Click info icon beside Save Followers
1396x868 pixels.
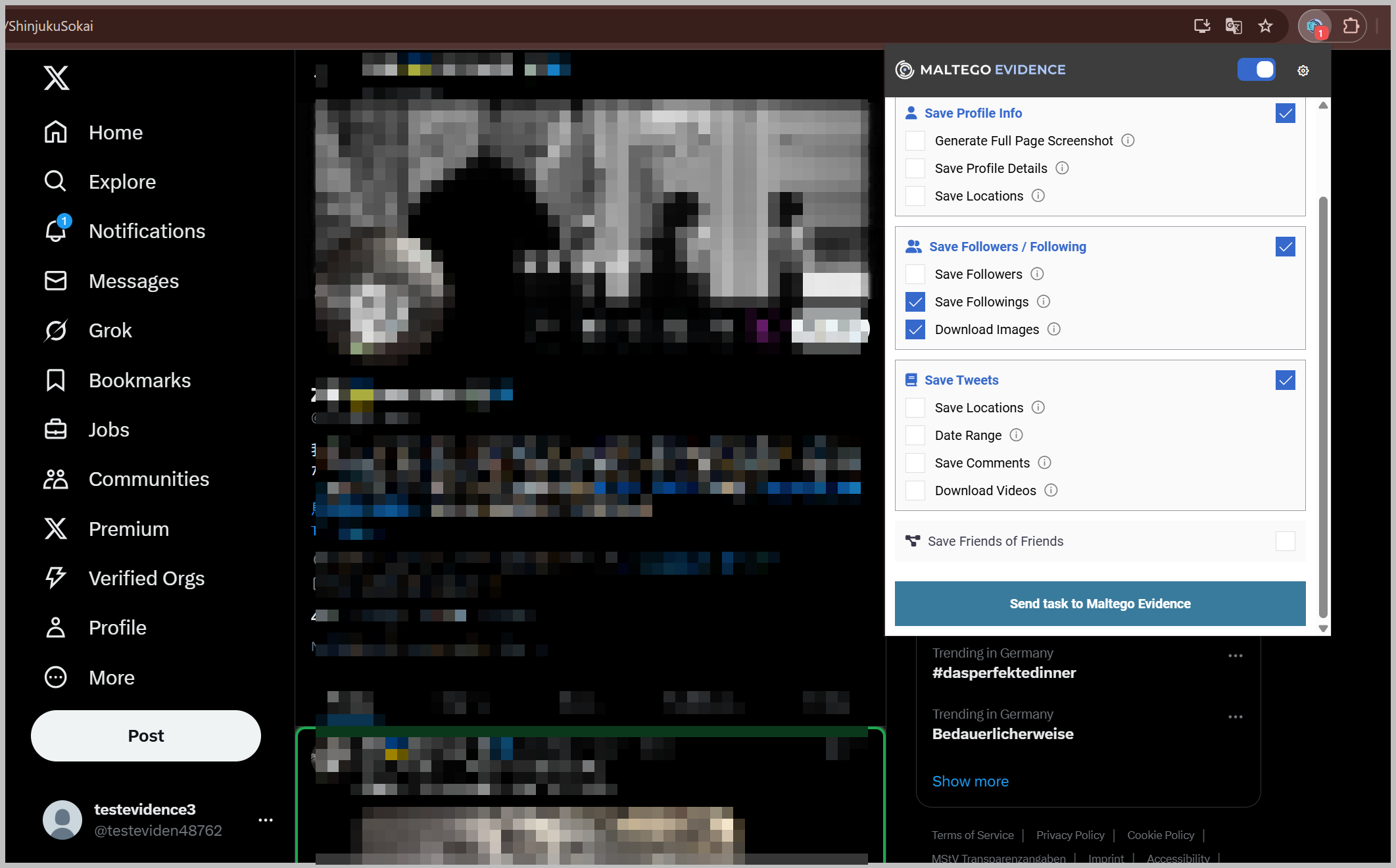coord(1037,274)
